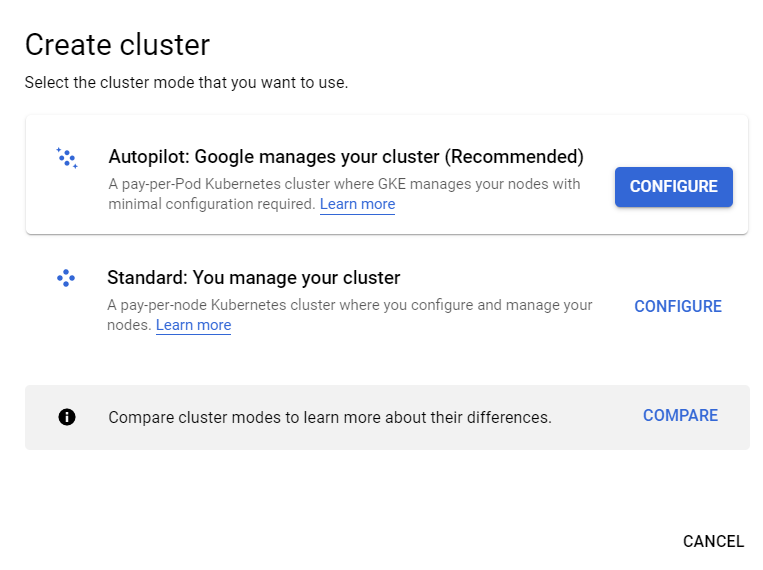
Task: Select the word 'Recommended' in the Autopilot heading
Action: [x=514, y=157]
